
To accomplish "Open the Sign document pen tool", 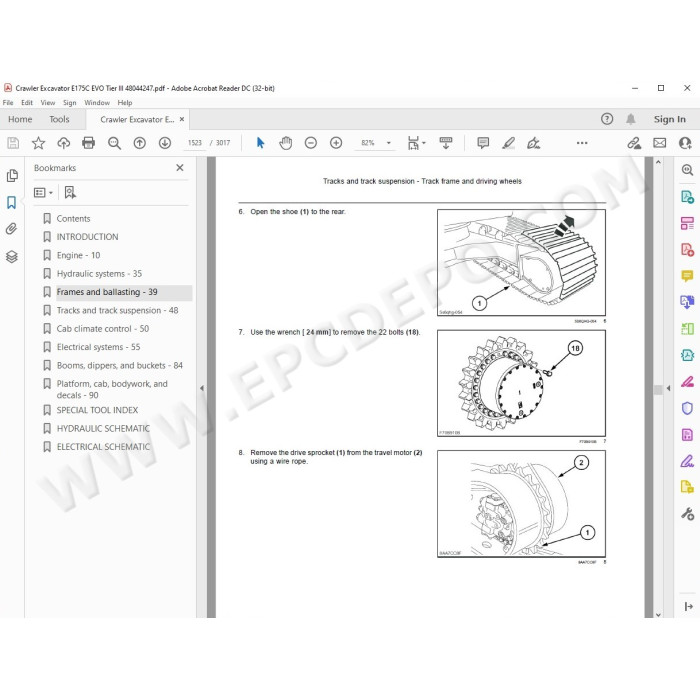I will (x=533, y=143).
